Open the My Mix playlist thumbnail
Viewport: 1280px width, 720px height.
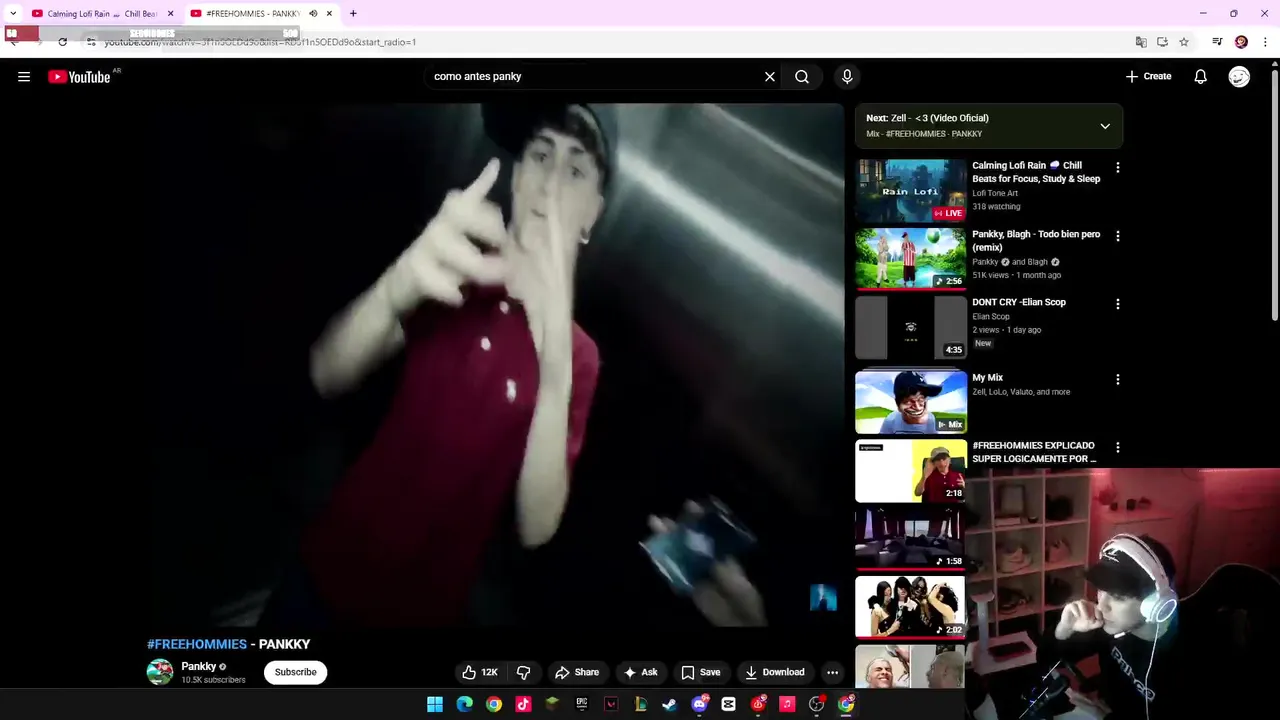pos(910,401)
